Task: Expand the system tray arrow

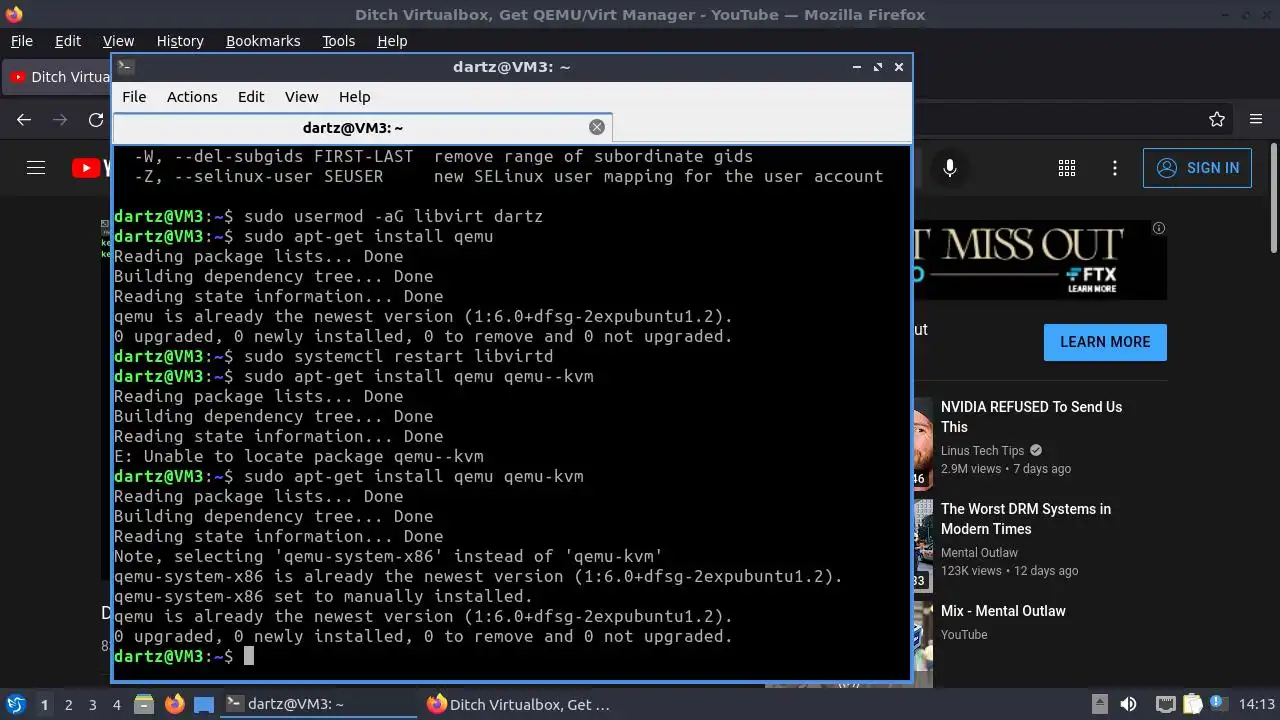Action: tap(1099, 704)
